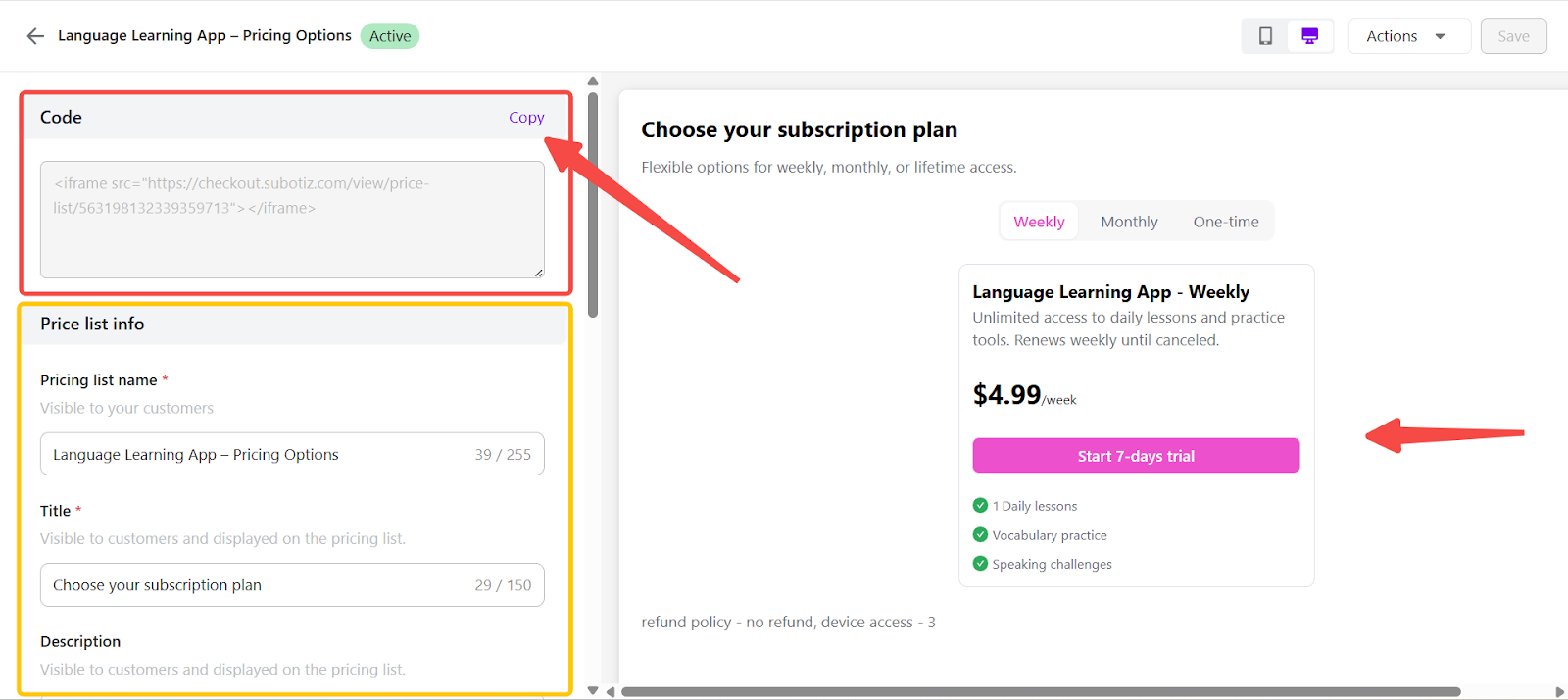The width and height of the screenshot is (1568, 700).
Task: Switch to the One-time tab
Action: pos(1226,222)
